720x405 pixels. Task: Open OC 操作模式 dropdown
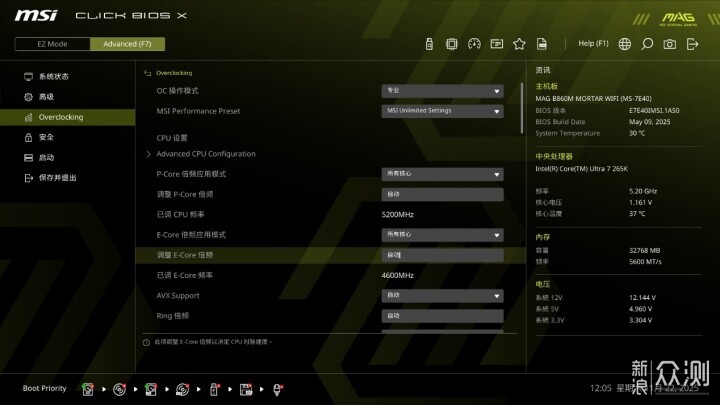(442, 91)
